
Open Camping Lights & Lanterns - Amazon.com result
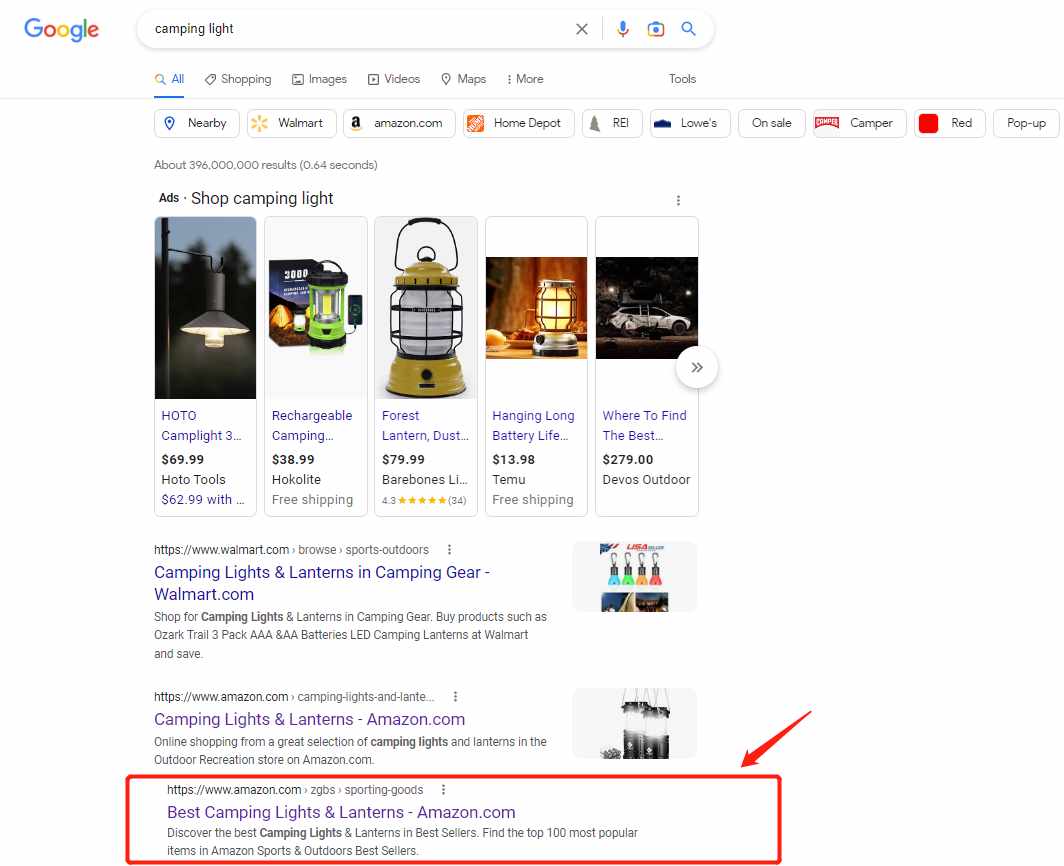(309, 719)
